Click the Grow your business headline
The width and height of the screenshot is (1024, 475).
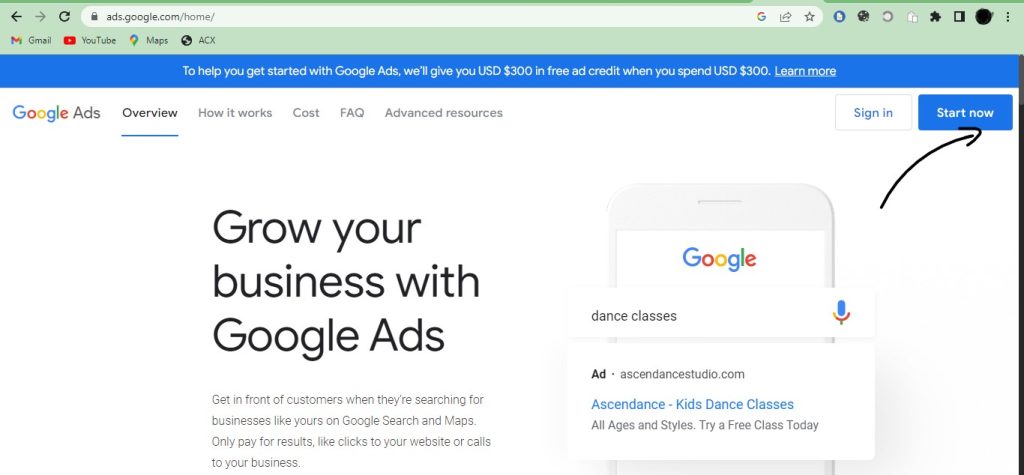346,282
